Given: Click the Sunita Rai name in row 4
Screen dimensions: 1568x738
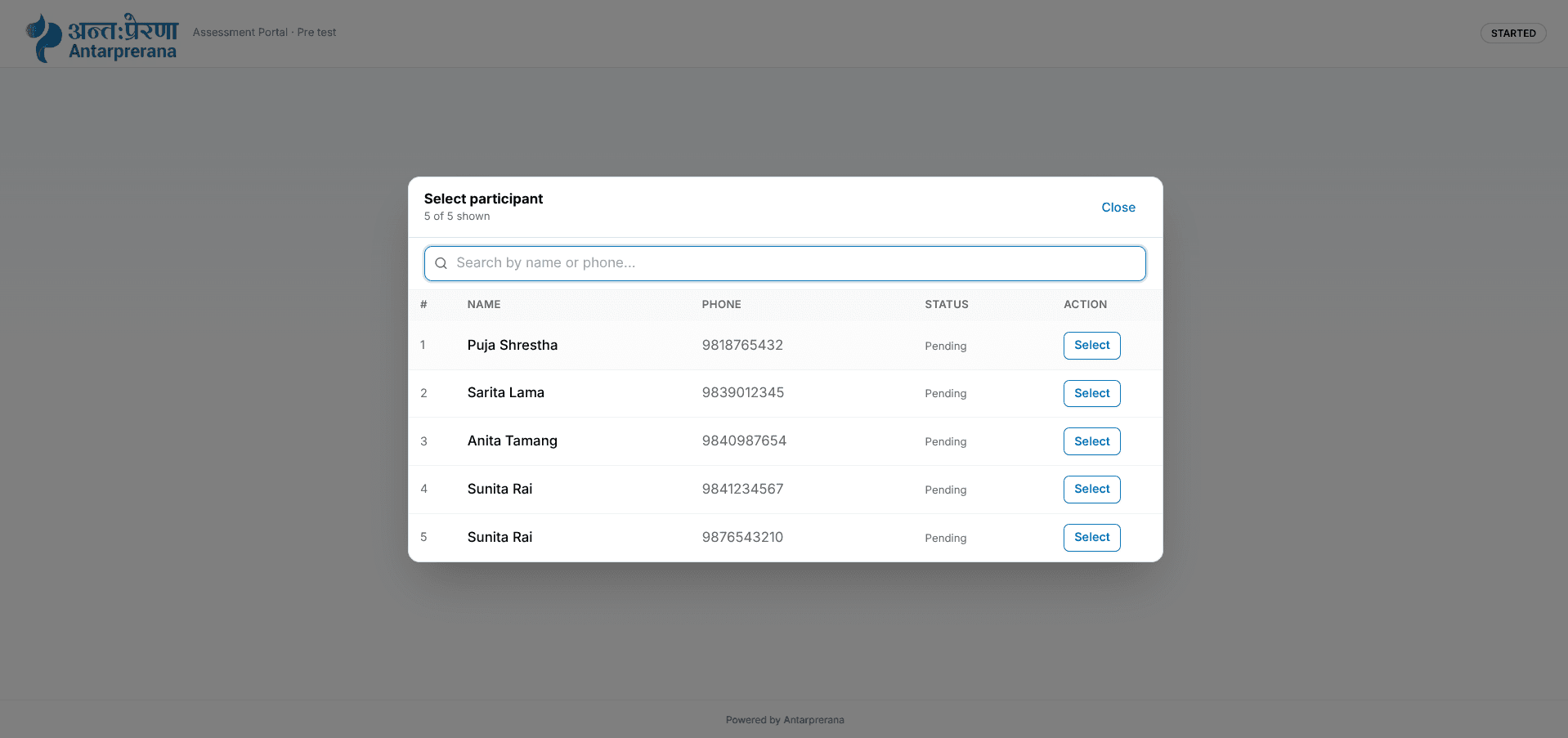Looking at the screenshot, I should [x=500, y=489].
